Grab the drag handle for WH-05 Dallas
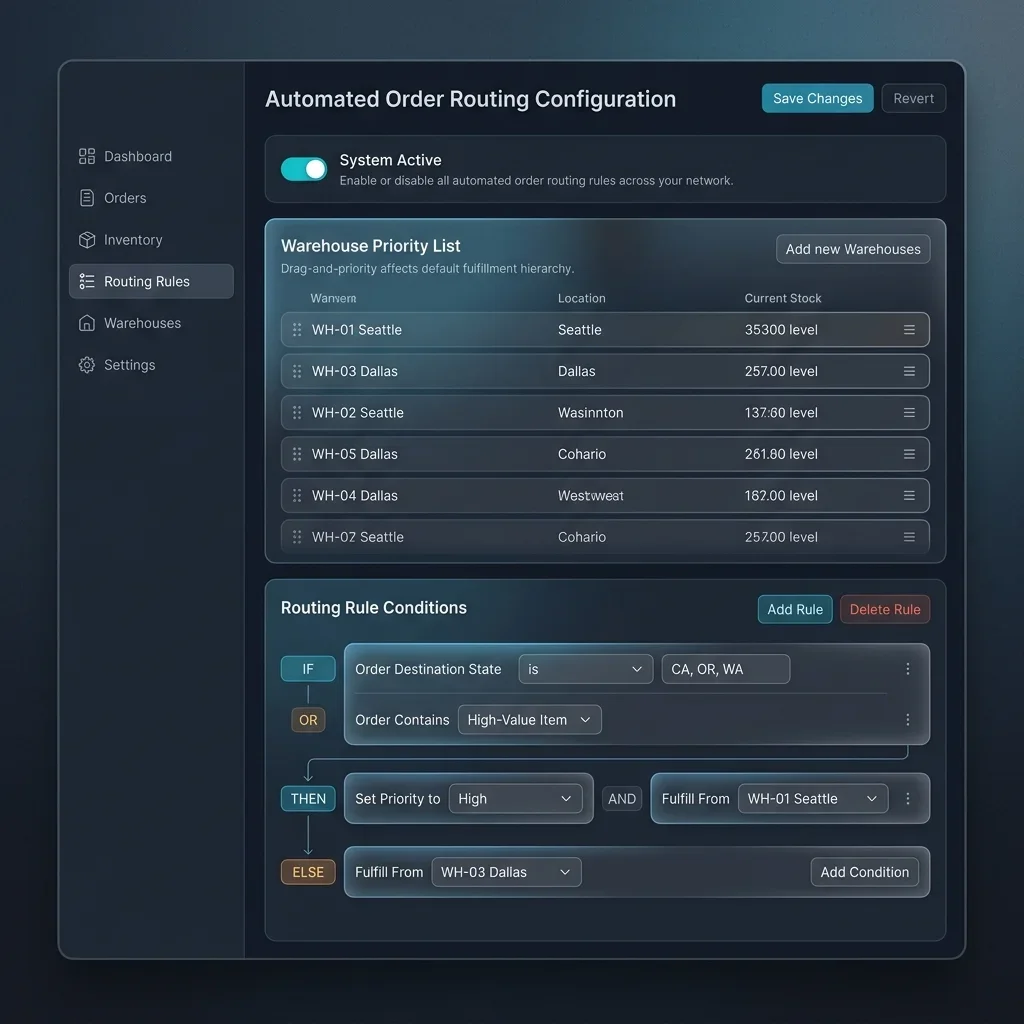The width and height of the screenshot is (1024, 1024). tap(297, 454)
